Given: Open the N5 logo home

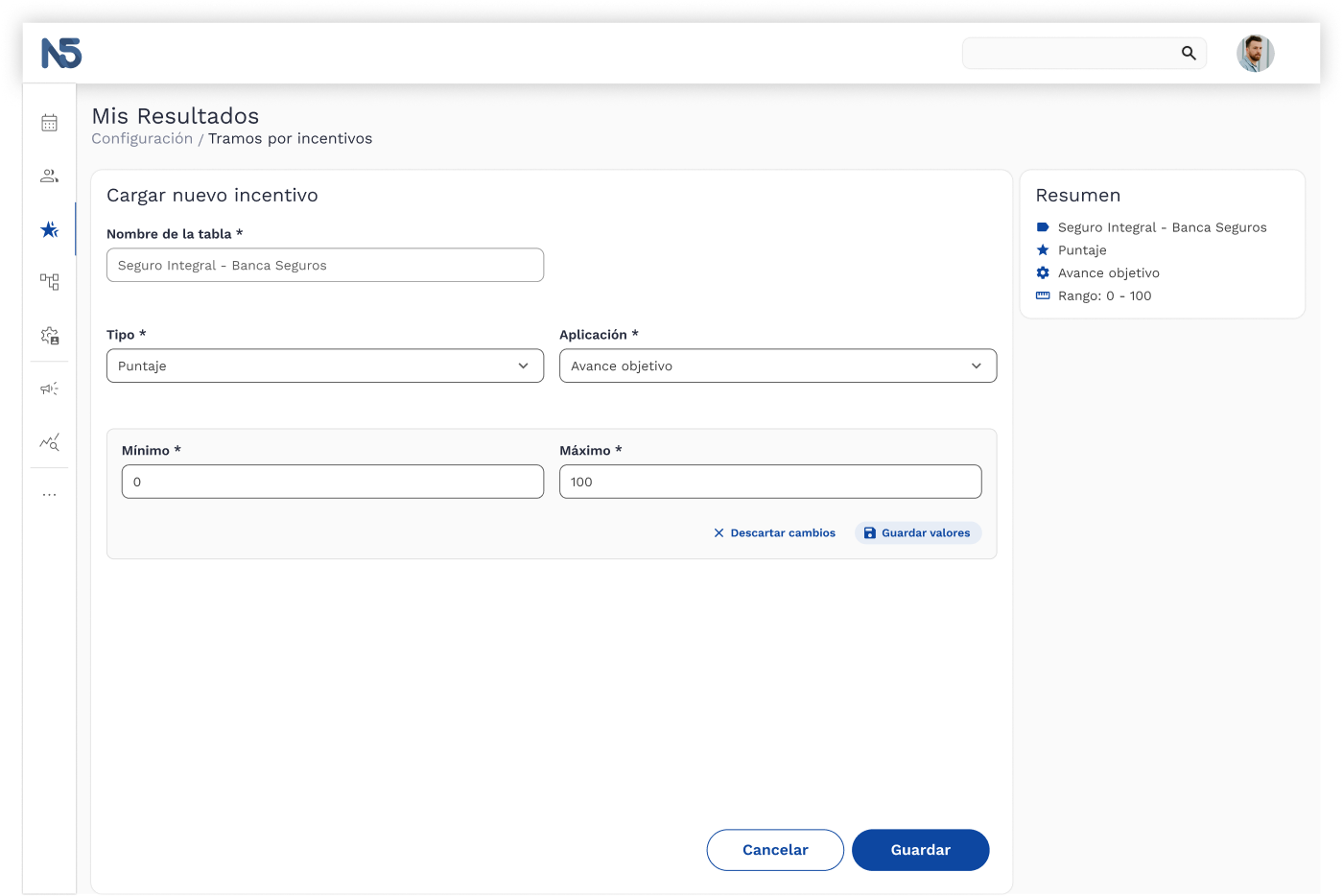Looking at the screenshot, I should tap(61, 53).
